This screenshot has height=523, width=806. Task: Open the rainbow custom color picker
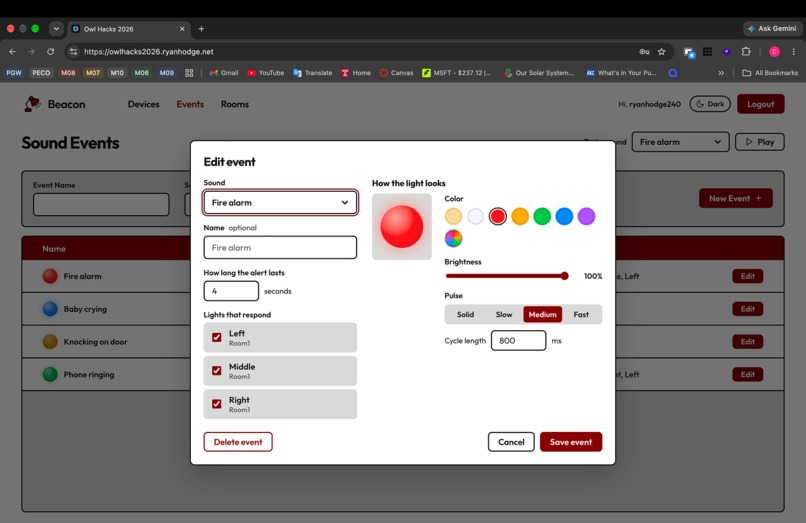point(453,238)
